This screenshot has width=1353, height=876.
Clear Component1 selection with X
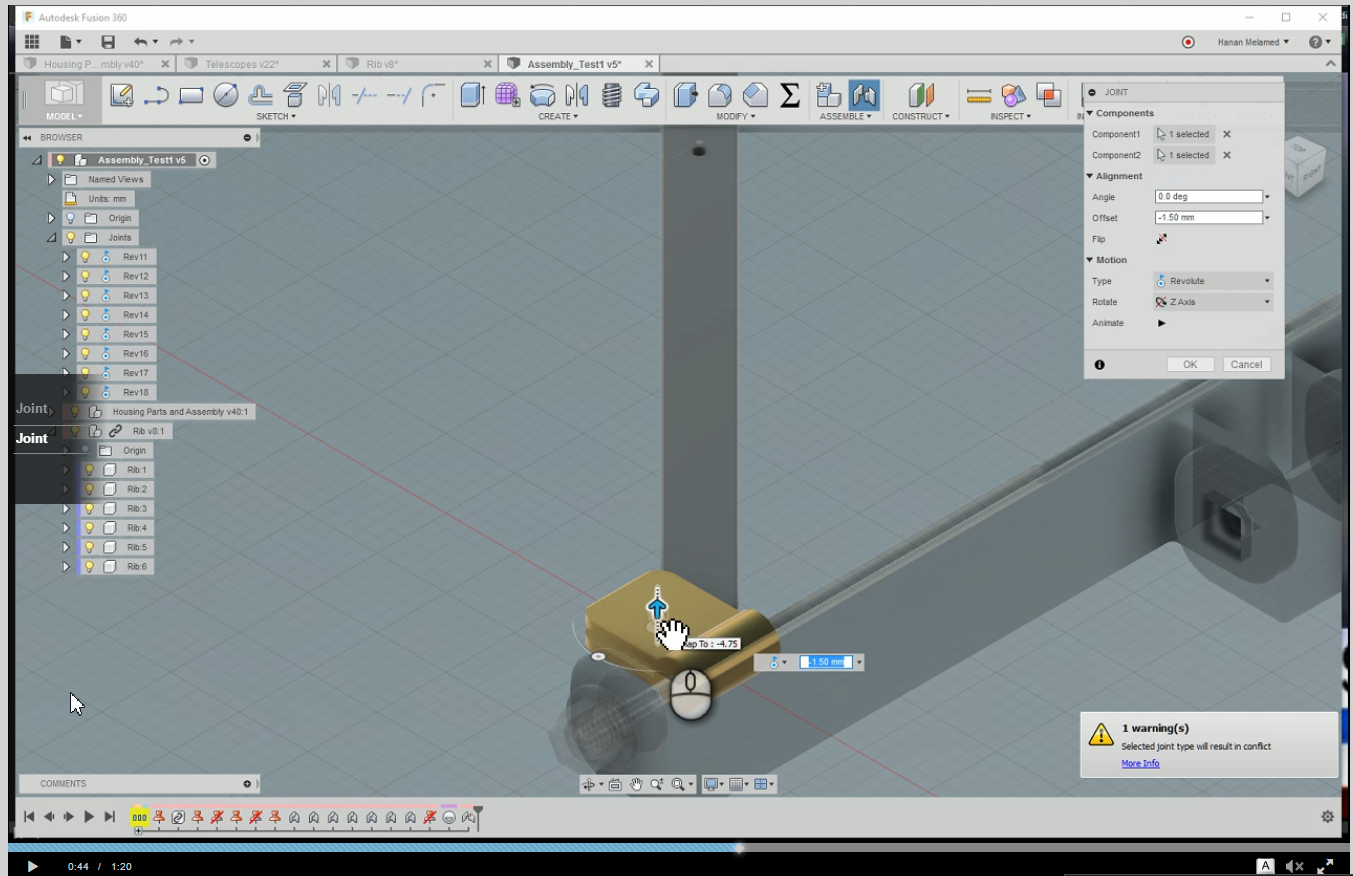coord(1227,134)
